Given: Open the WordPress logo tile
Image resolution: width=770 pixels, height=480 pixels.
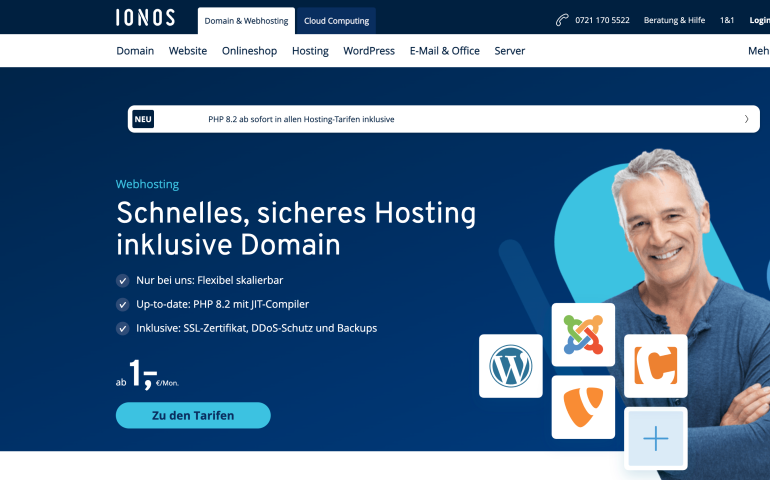Looking at the screenshot, I should (x=511, y=366).
